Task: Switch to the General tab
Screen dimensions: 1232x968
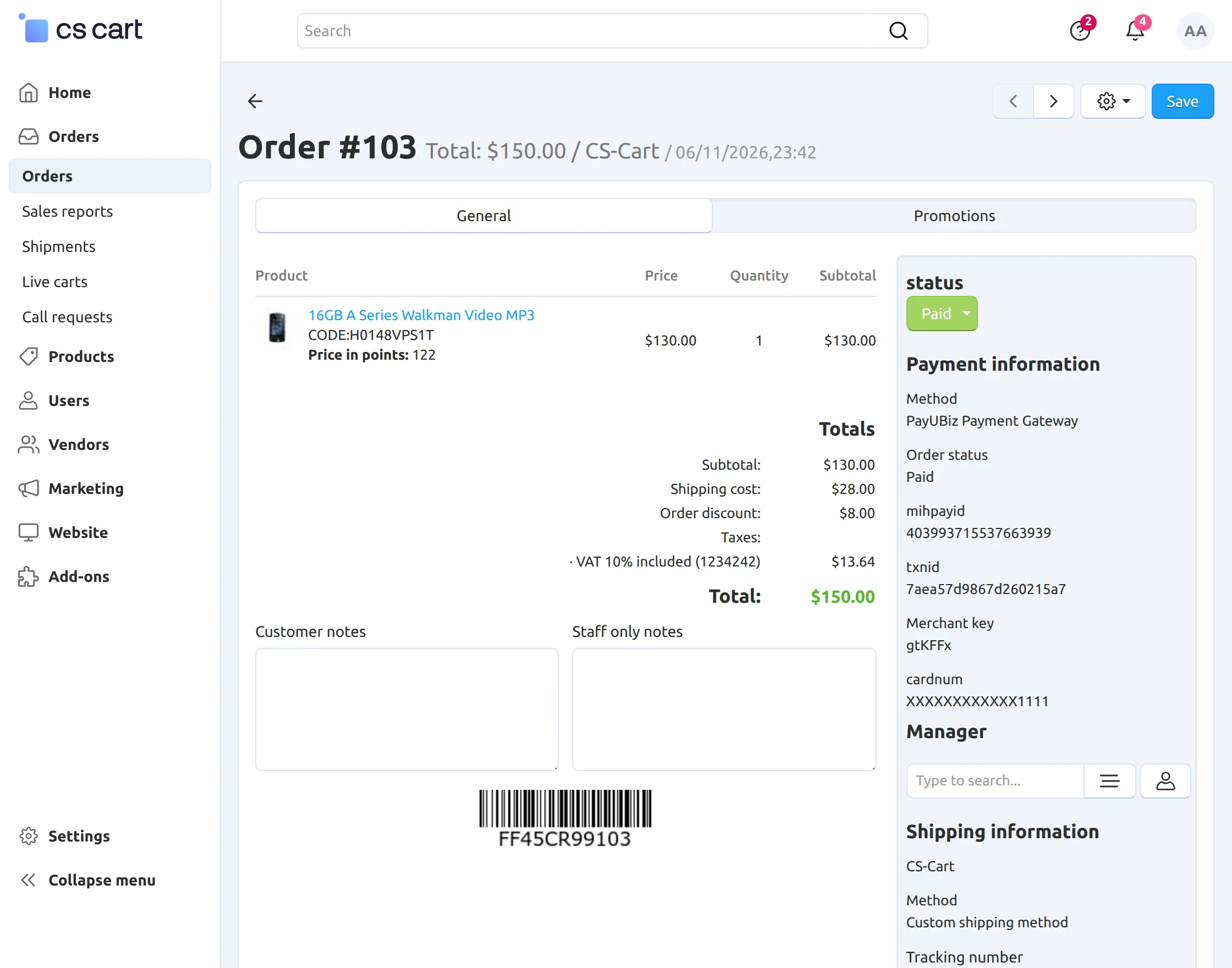Action: click(483, 216)
